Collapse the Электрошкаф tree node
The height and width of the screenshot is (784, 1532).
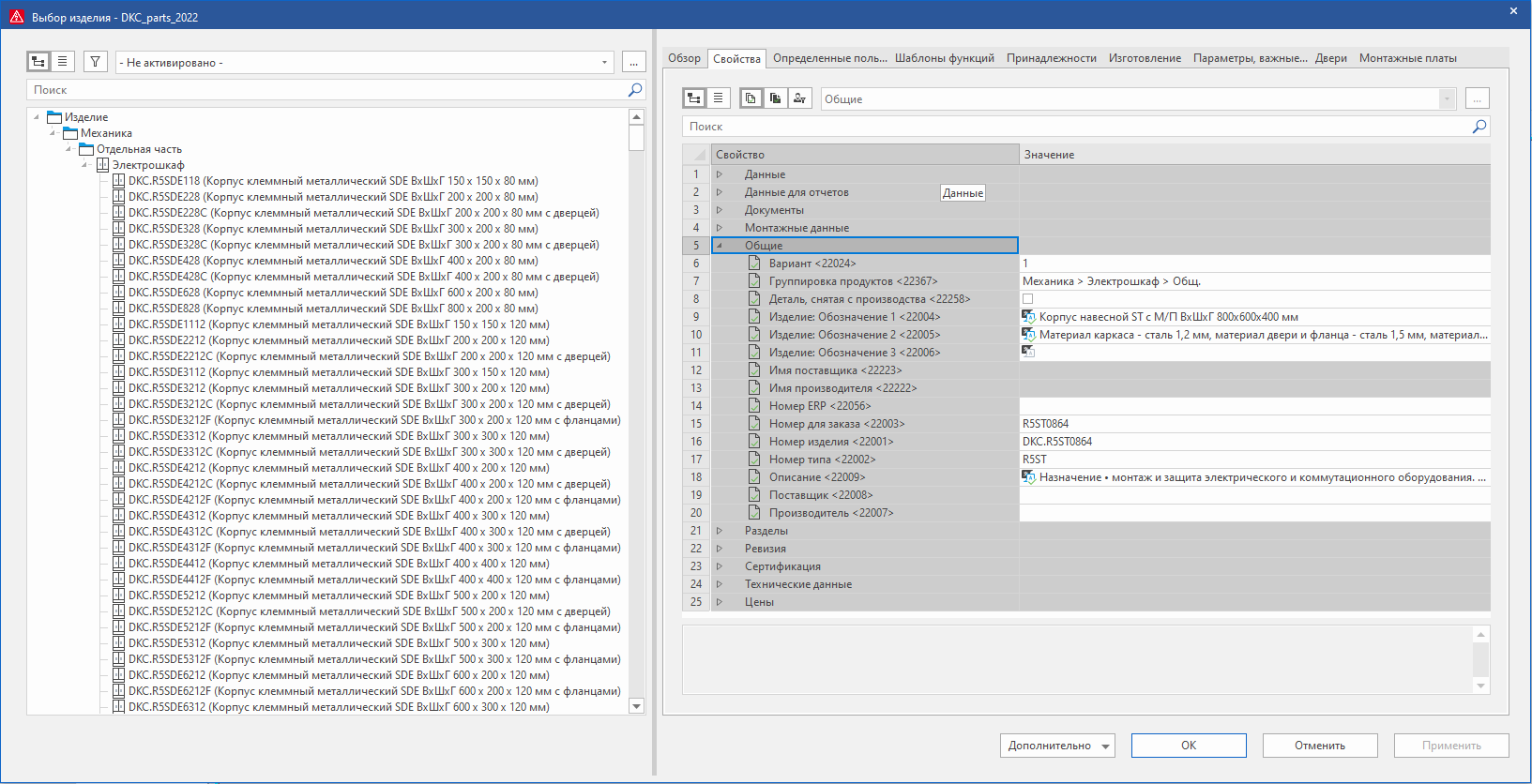[85, 165]
